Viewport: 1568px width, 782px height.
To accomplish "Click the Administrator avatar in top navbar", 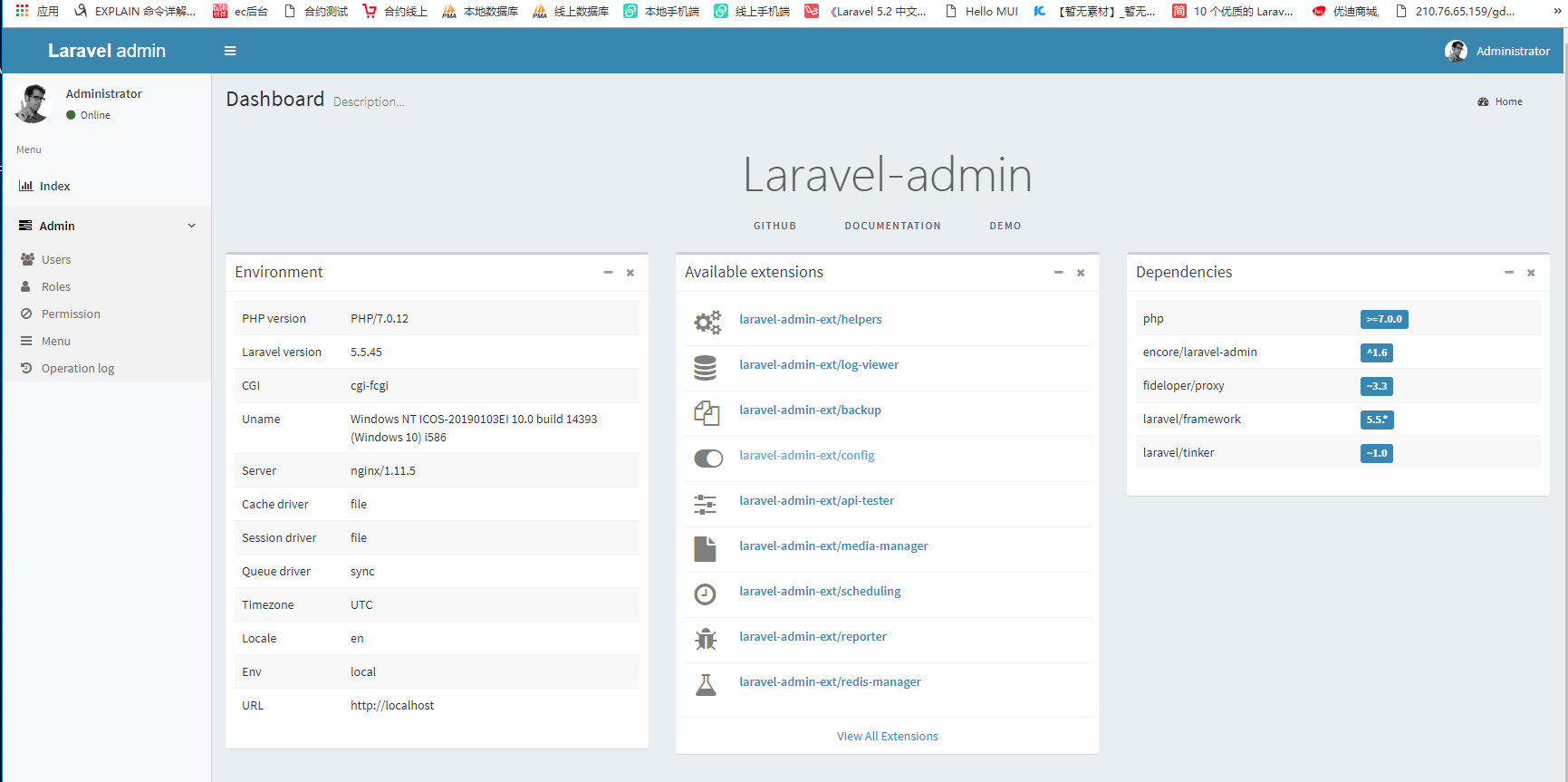I will click(1456, 51).
